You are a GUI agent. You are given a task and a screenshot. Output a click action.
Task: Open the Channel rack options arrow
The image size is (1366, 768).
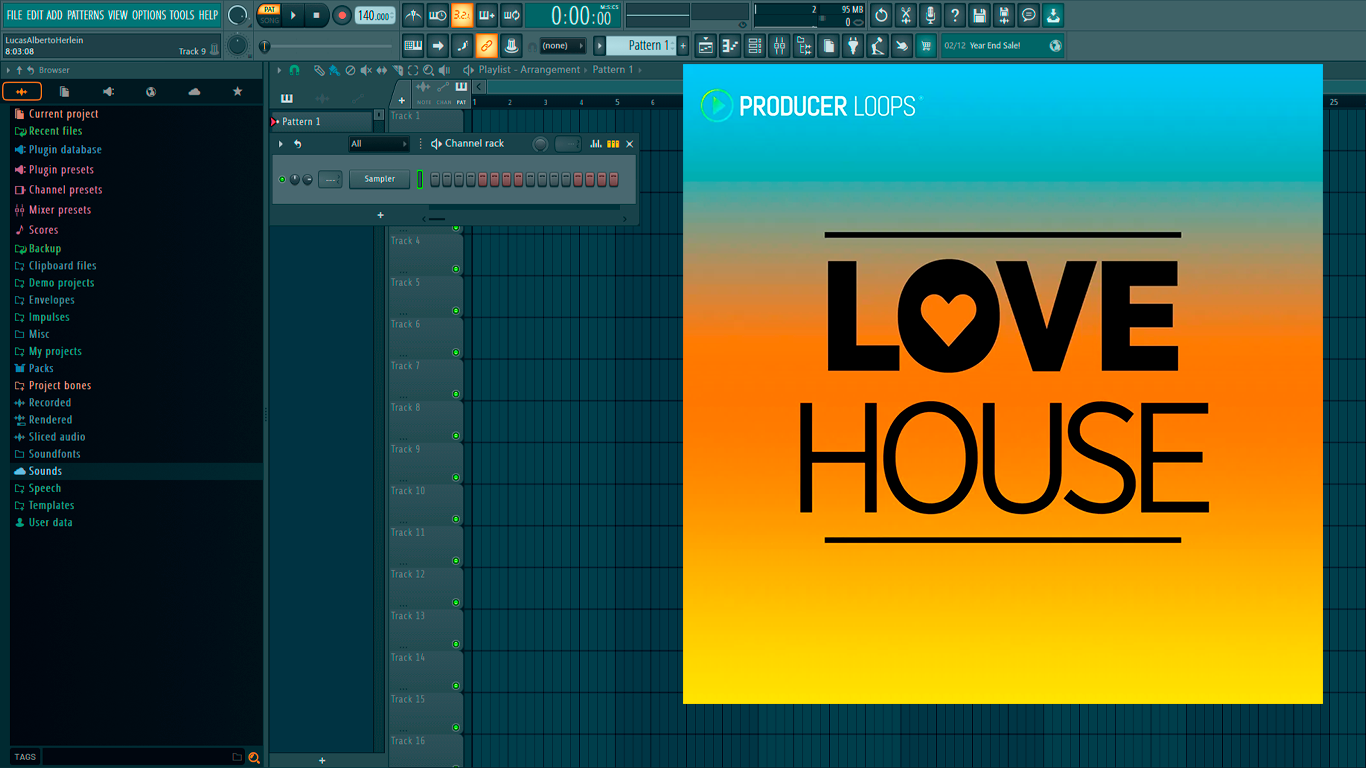click(x=281, y=144)
